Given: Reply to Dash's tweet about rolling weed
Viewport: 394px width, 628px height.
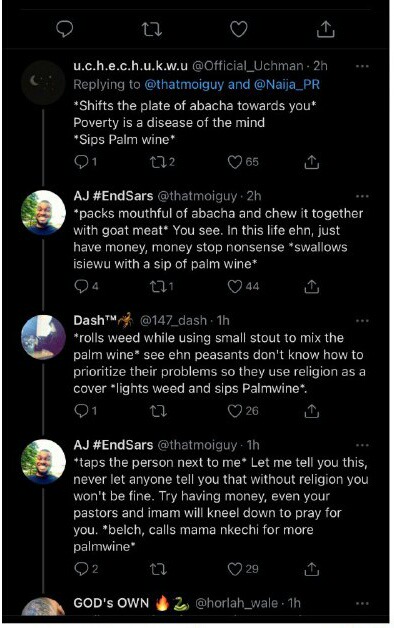Looking at the screenshot, I should (x=81, y=411).
